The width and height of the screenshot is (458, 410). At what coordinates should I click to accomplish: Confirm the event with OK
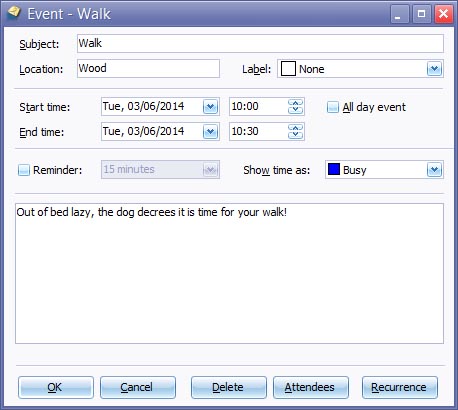point(56,387)
